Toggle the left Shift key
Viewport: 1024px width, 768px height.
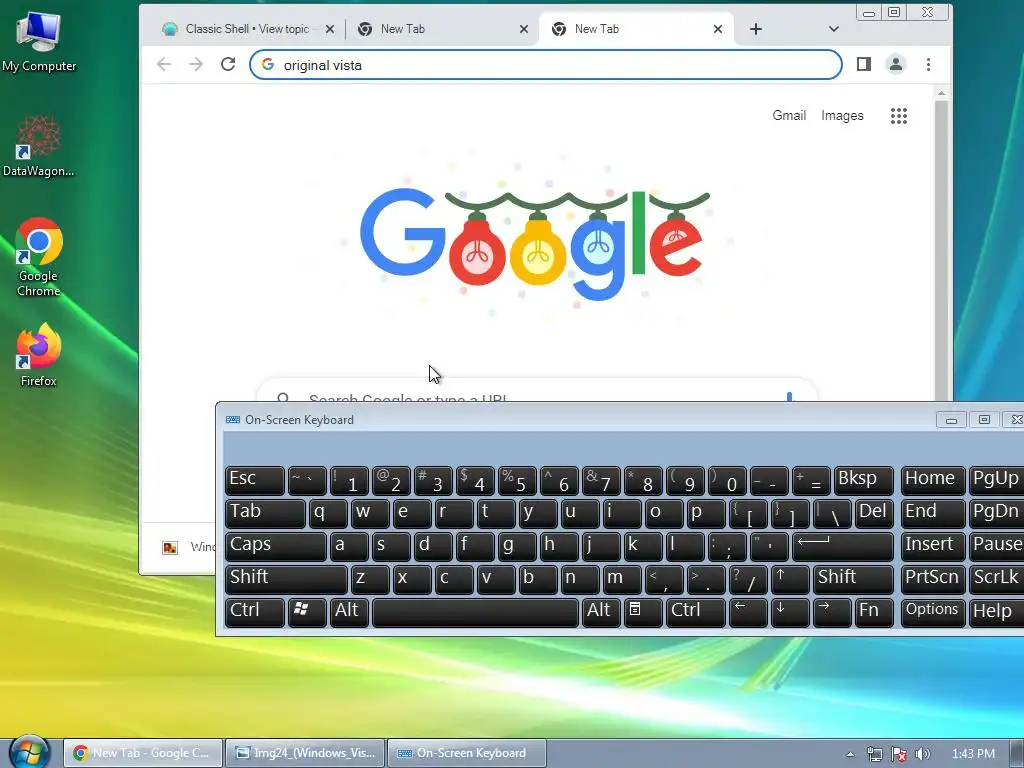(286, 579)
